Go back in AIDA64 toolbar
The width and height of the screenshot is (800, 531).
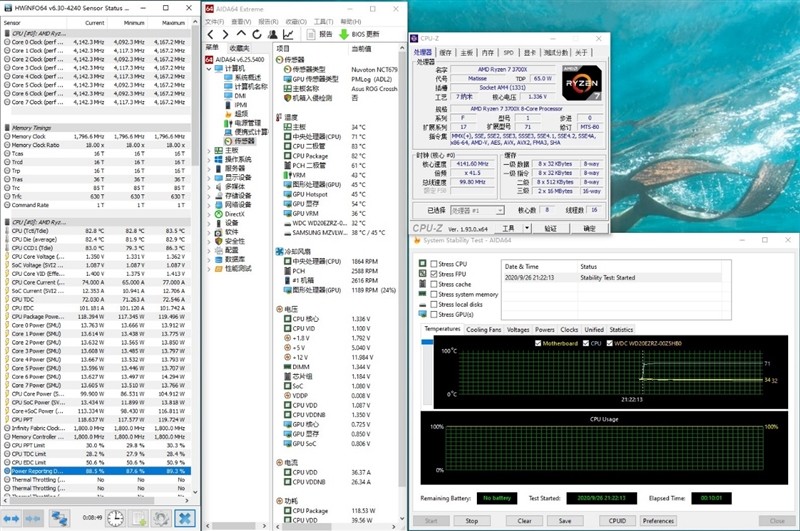211,34
